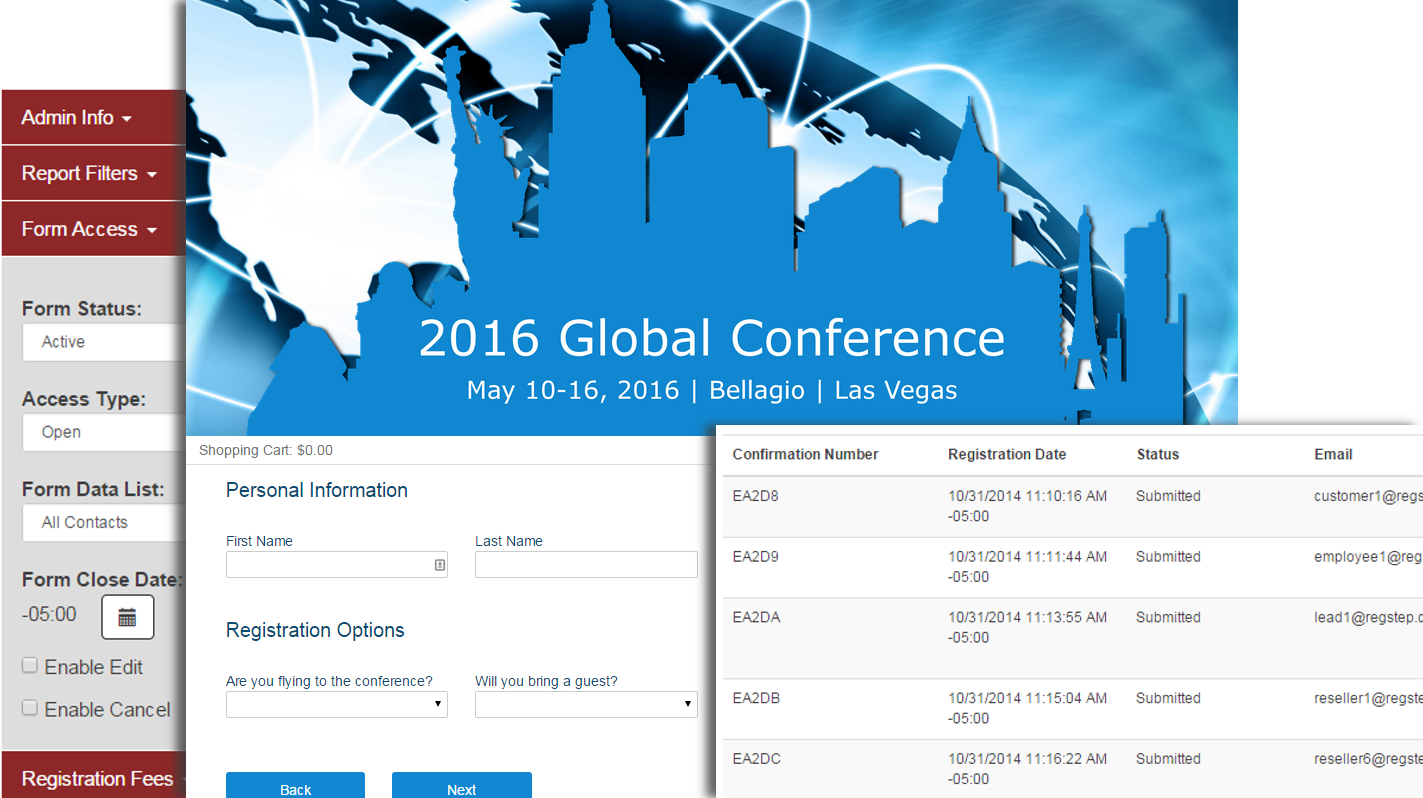This screenshot has height=798, width=1423.
Task: Select confirmation number EA2D8
Action: tap(755, 496)
